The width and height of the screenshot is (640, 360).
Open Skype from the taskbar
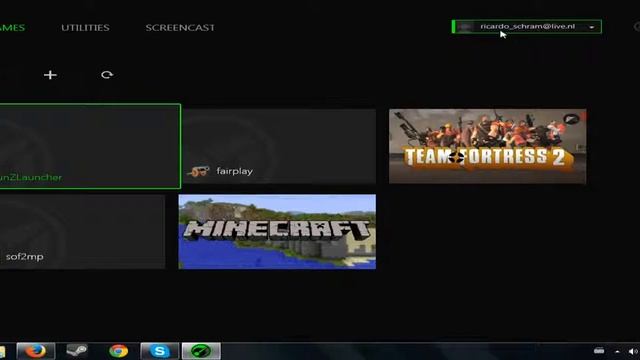coord(160,351)
